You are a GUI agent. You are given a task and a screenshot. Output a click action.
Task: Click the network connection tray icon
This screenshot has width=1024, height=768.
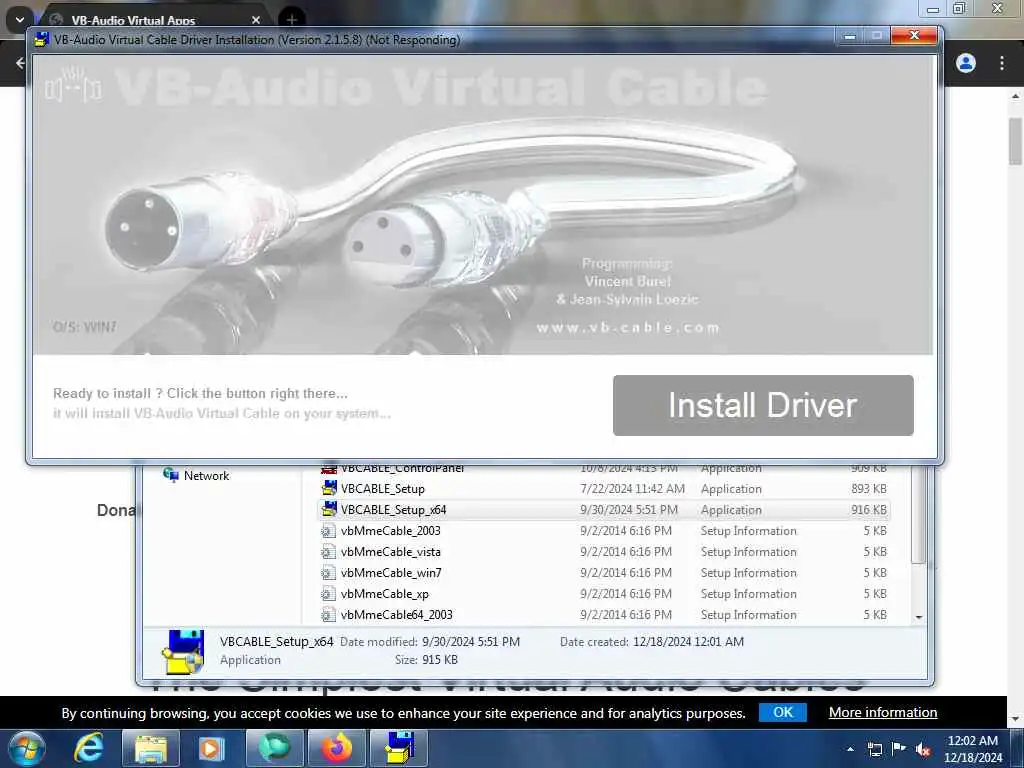(x=874, y=749)
